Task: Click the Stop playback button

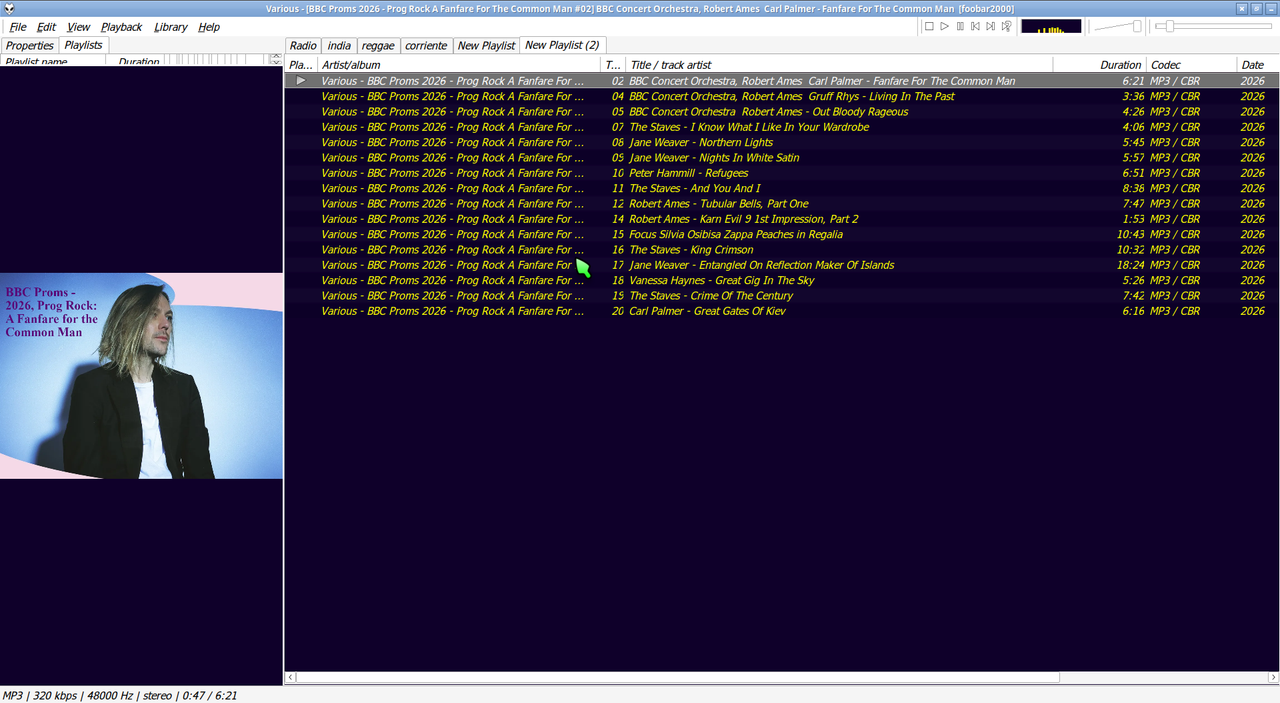Action: tap(929, 26)
